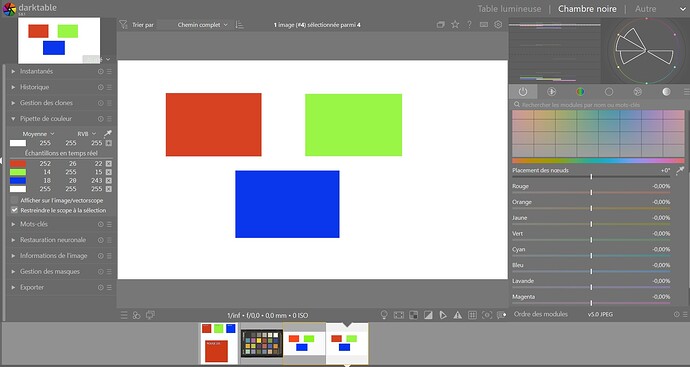Remove the green live sample
The width and height of the screenshot is (690, 367).
coord(109,172)
